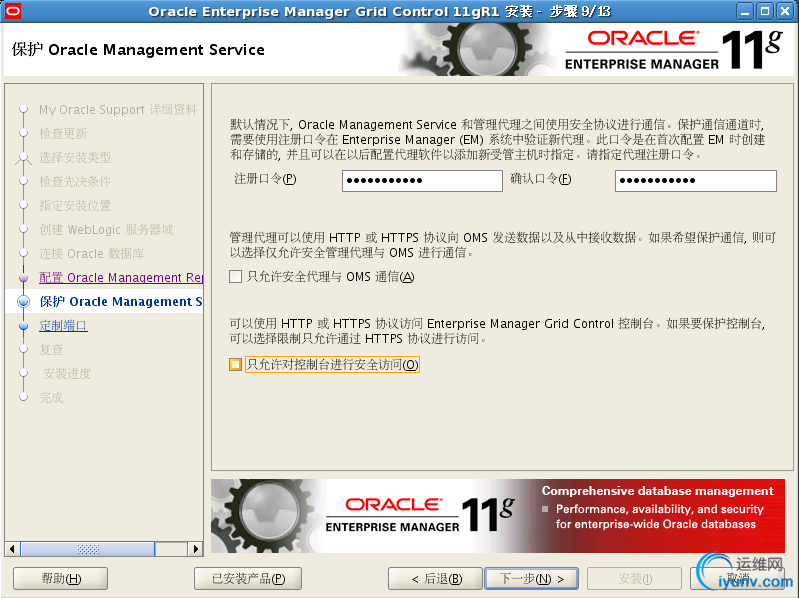Click the 指定安装位置 step text

tap(75, 205)
